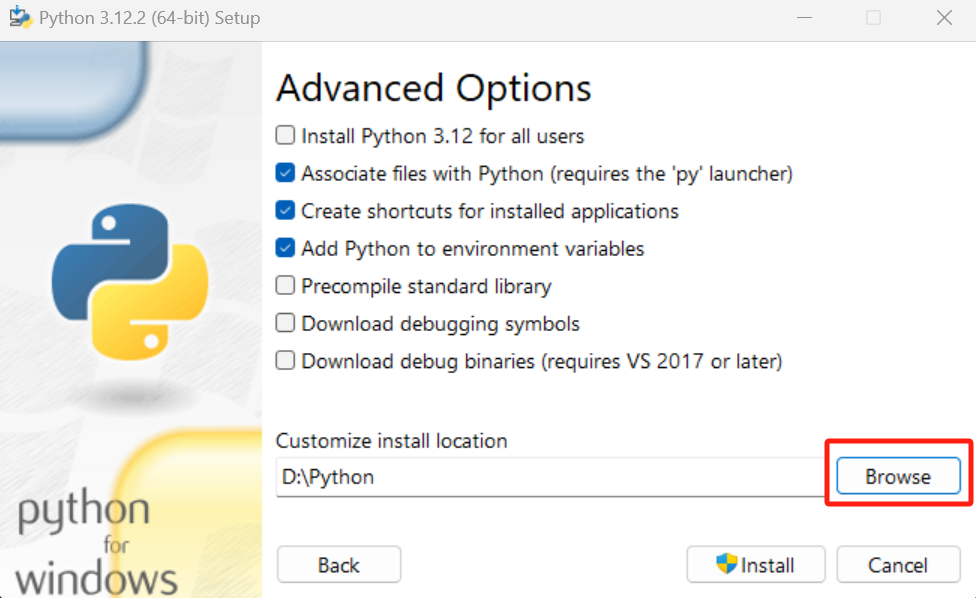Tick the Precompile standard library checkbox

click(x=286, y=286)
